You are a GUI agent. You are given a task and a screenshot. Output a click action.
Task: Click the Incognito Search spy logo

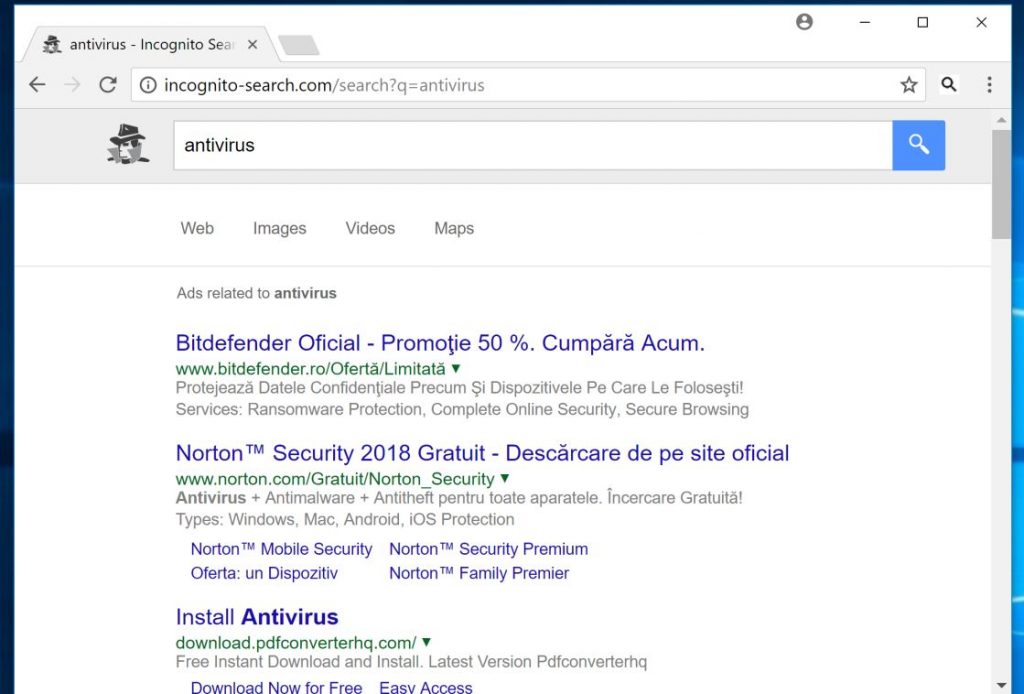tap(127, 145)
